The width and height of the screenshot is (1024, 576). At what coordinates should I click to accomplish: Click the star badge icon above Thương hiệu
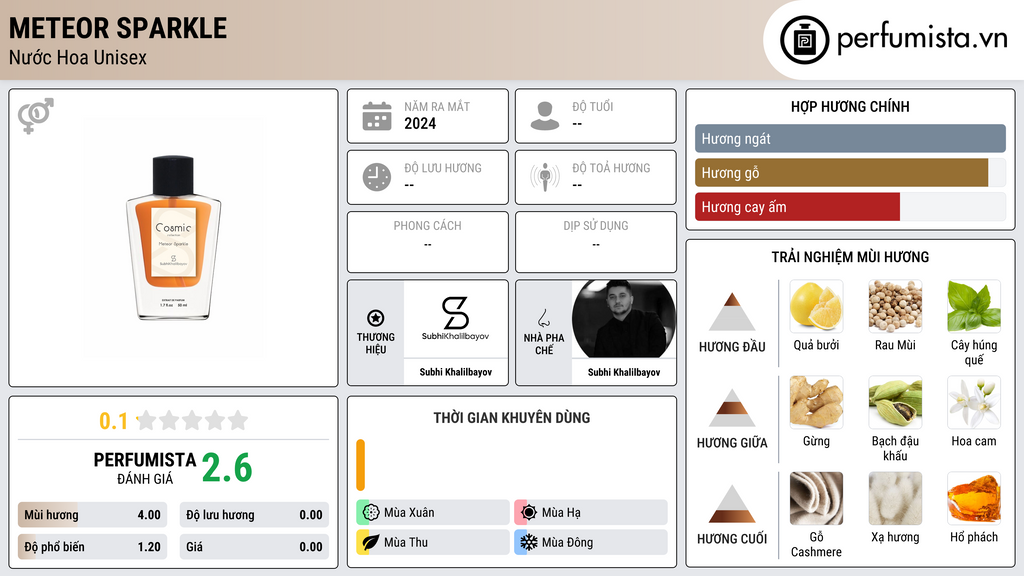tap(376, 318)
